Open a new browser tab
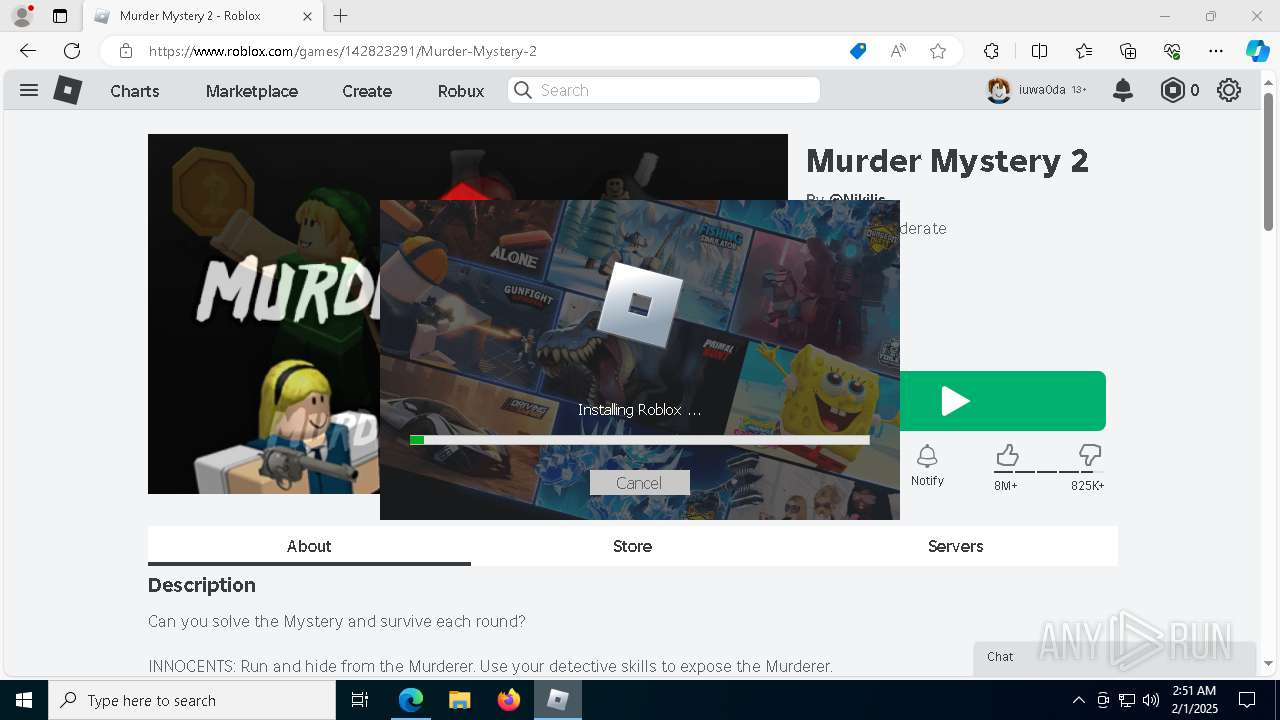Viewport: 1280px width, 720px height. (x=341, y=16)
